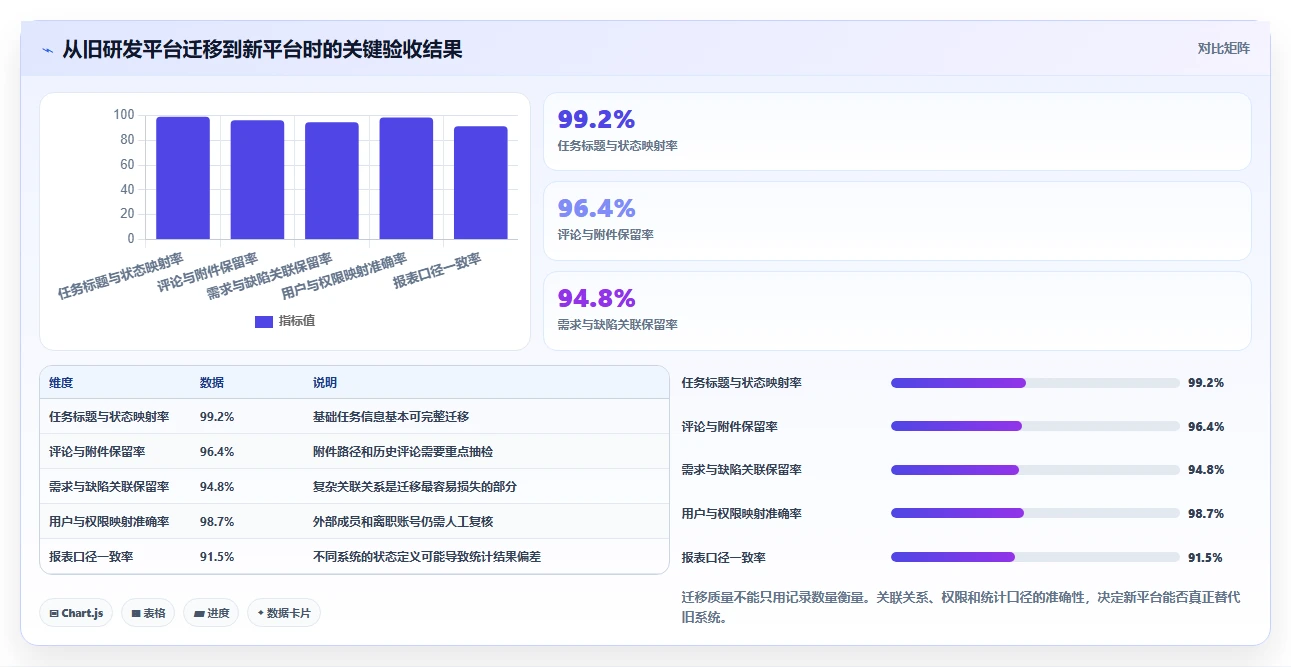Click 不同系统的状态定义可能导致统计结果偏差 description
Image resolution: width=1291 pixels, height=667 pixels.
[x=427, y=556]
